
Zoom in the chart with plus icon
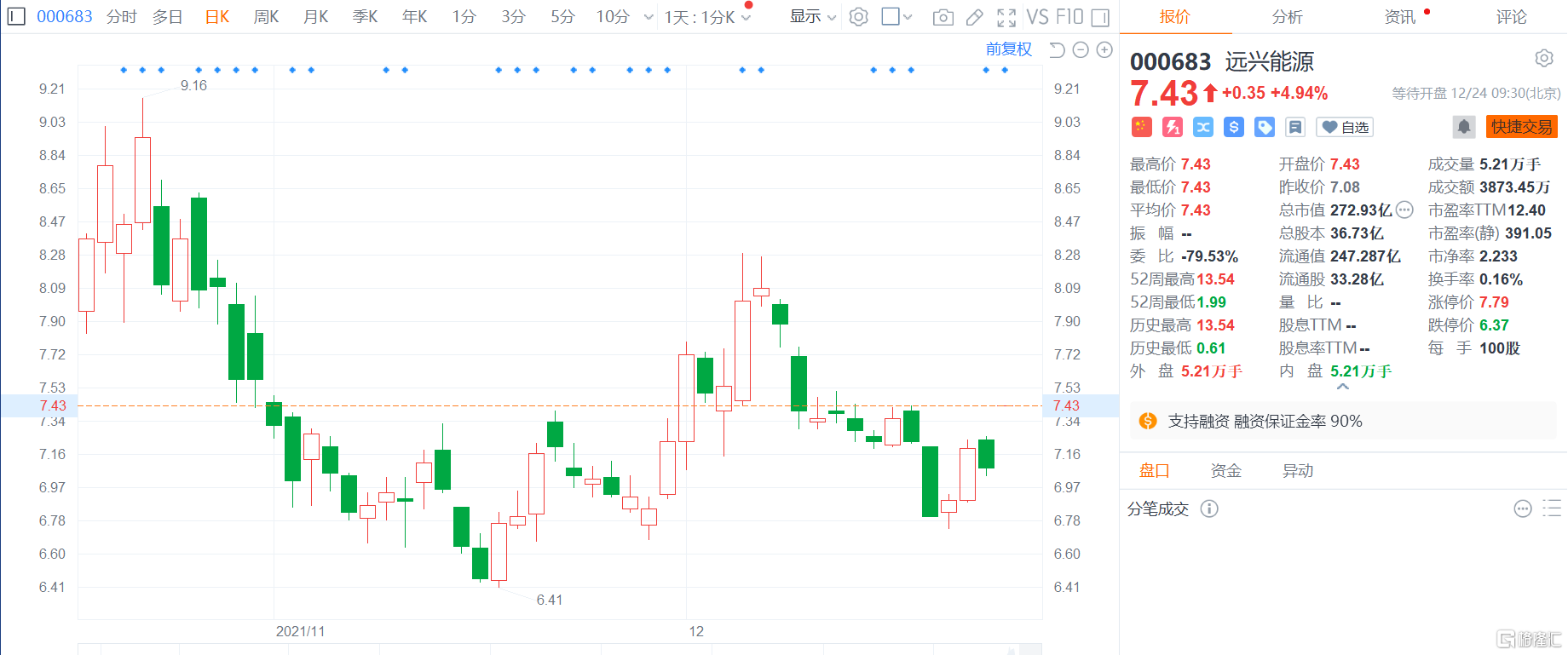click(1104, 50)
